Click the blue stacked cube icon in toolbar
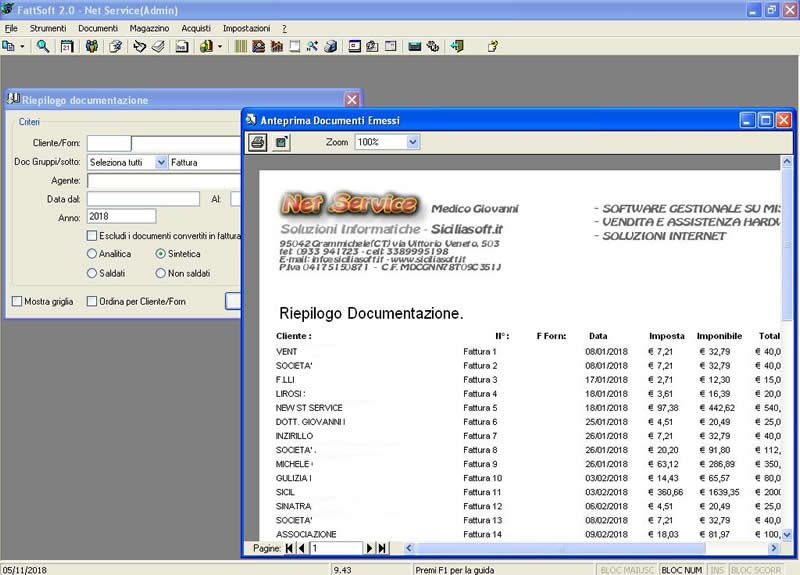The image size is (800, 575). click(331, 46)
